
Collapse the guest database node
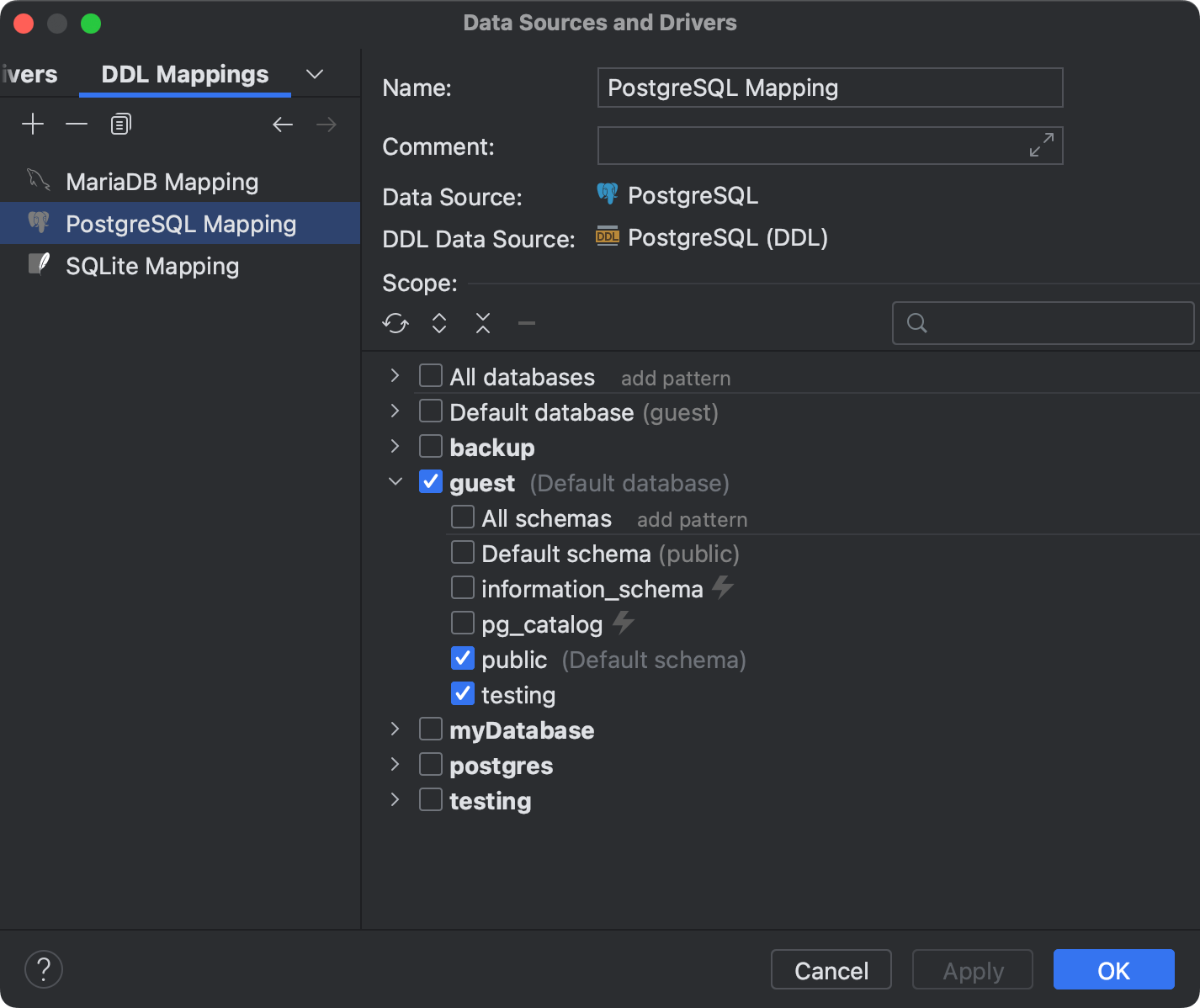point(395,481)
